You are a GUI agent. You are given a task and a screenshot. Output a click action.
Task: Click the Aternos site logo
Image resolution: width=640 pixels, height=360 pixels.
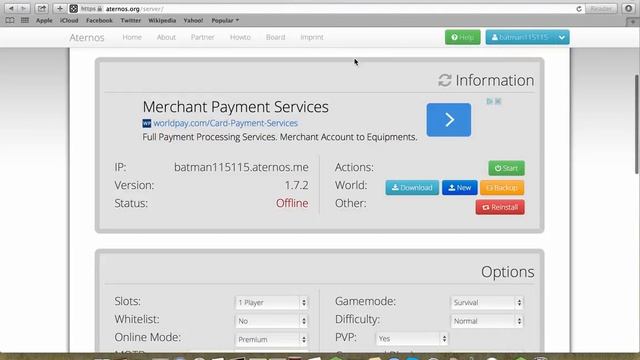pyautogui.click(x=87, y=38)
